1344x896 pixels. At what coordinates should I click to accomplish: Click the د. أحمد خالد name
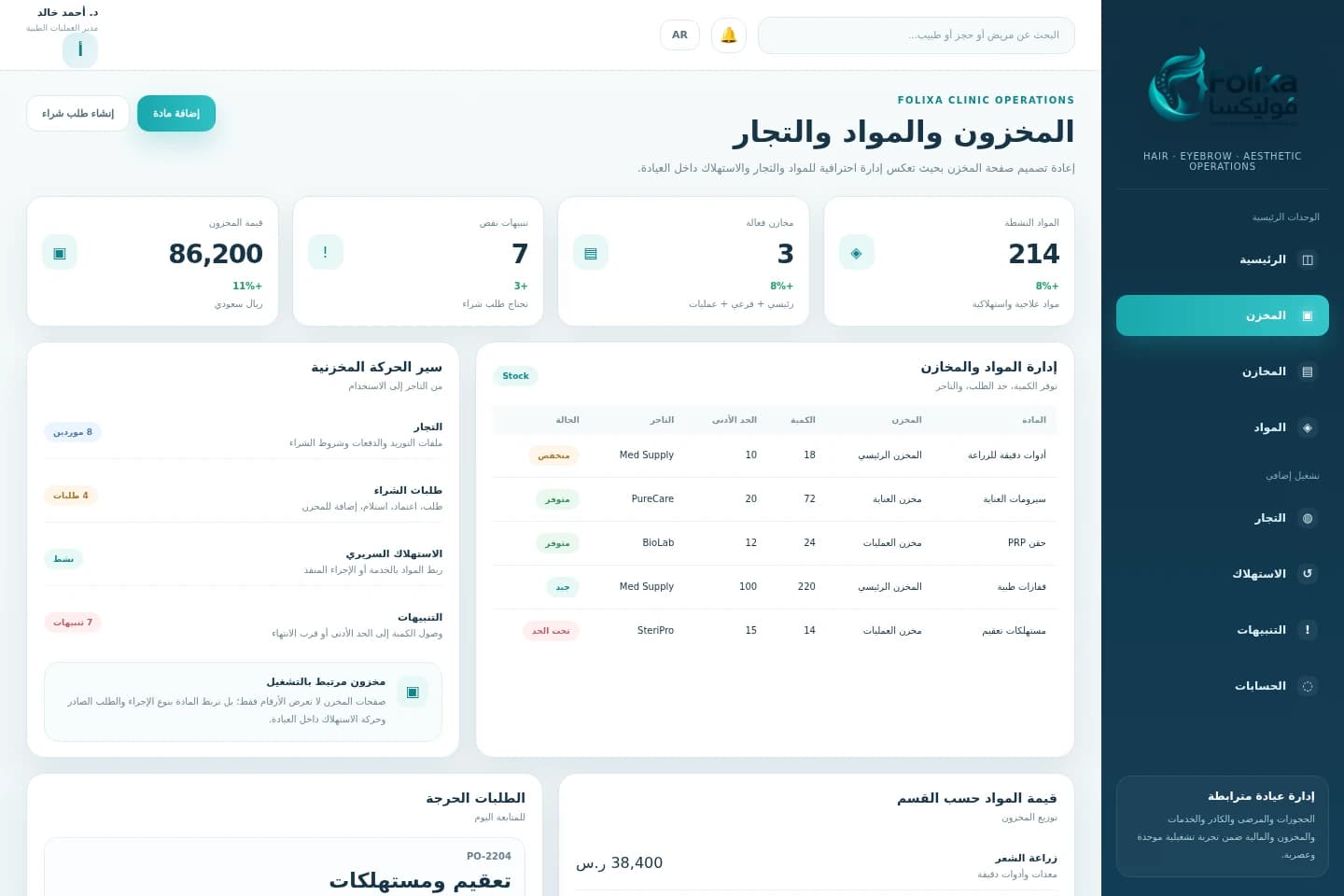[68, 13]
